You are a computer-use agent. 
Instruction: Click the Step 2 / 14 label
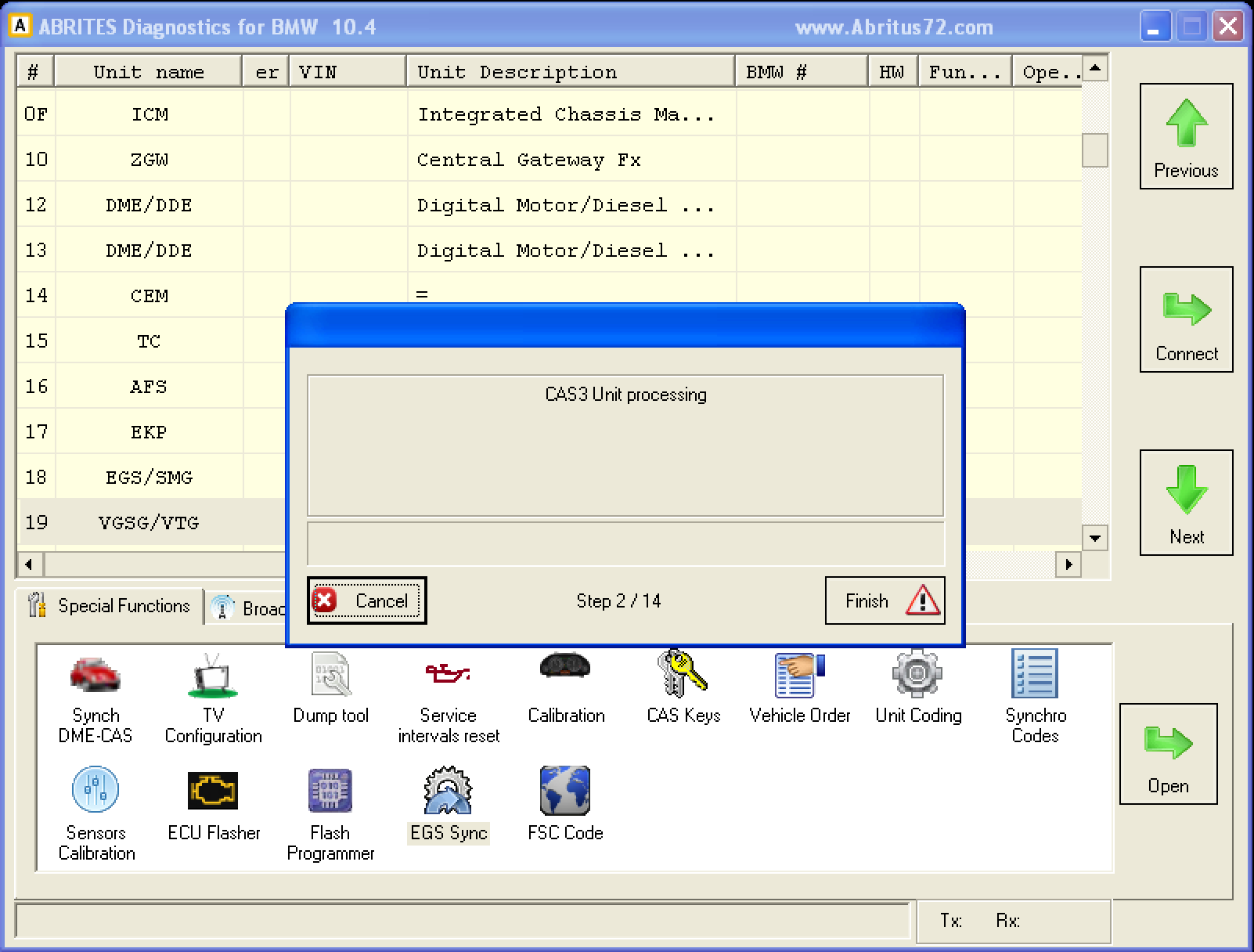pos(618,600)
